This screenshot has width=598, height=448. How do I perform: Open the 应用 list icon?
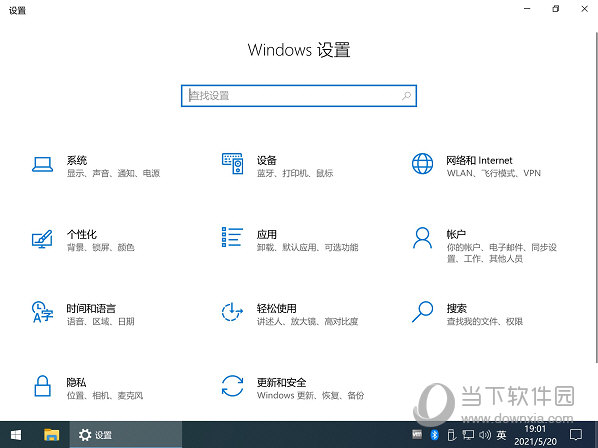tap(232, 237)
